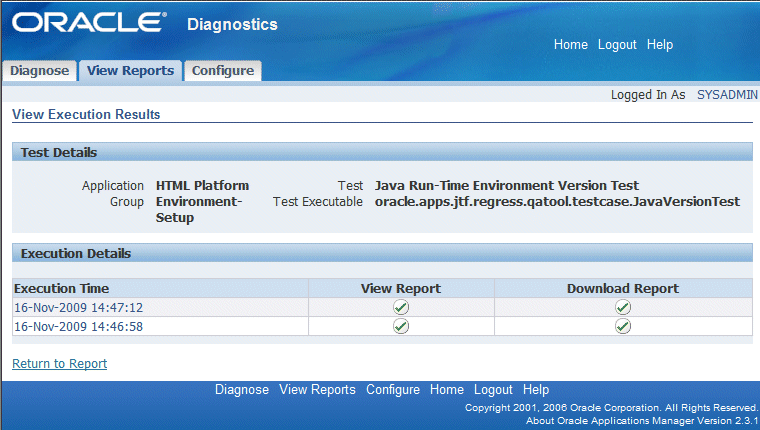Click the HTML Platform application value
Screen dimensions: 760x430
pos(202,186)
